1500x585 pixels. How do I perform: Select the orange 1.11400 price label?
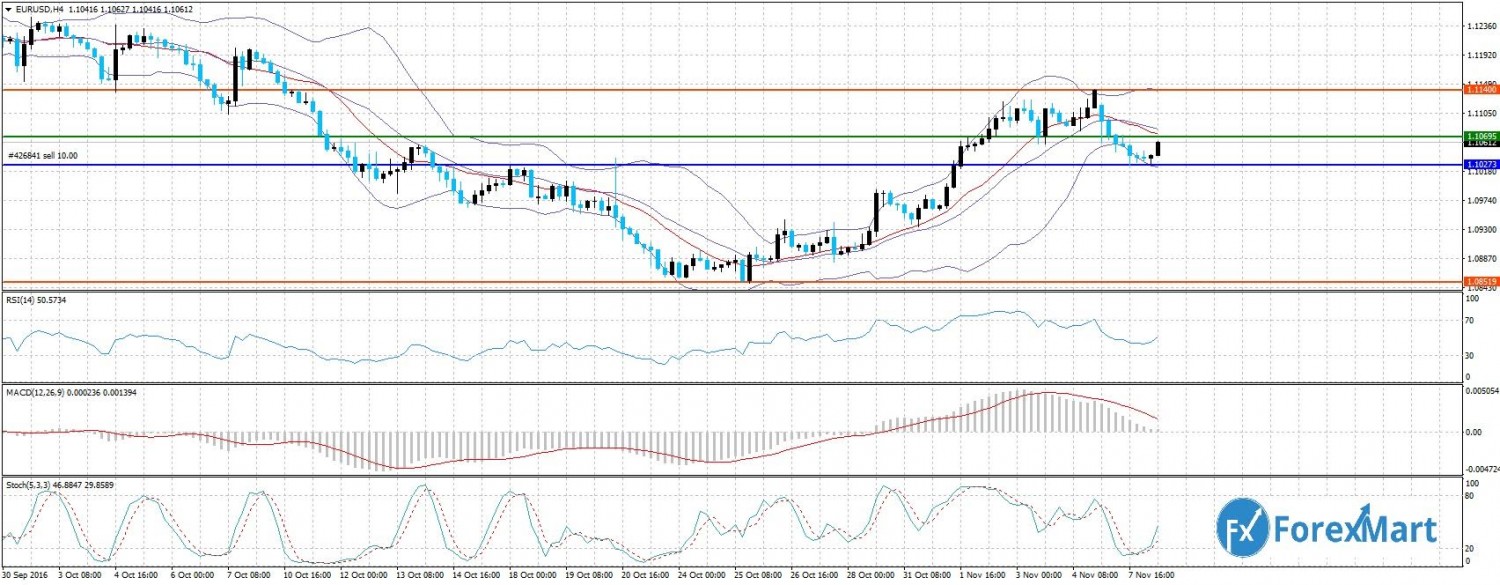pos(1479,90)
